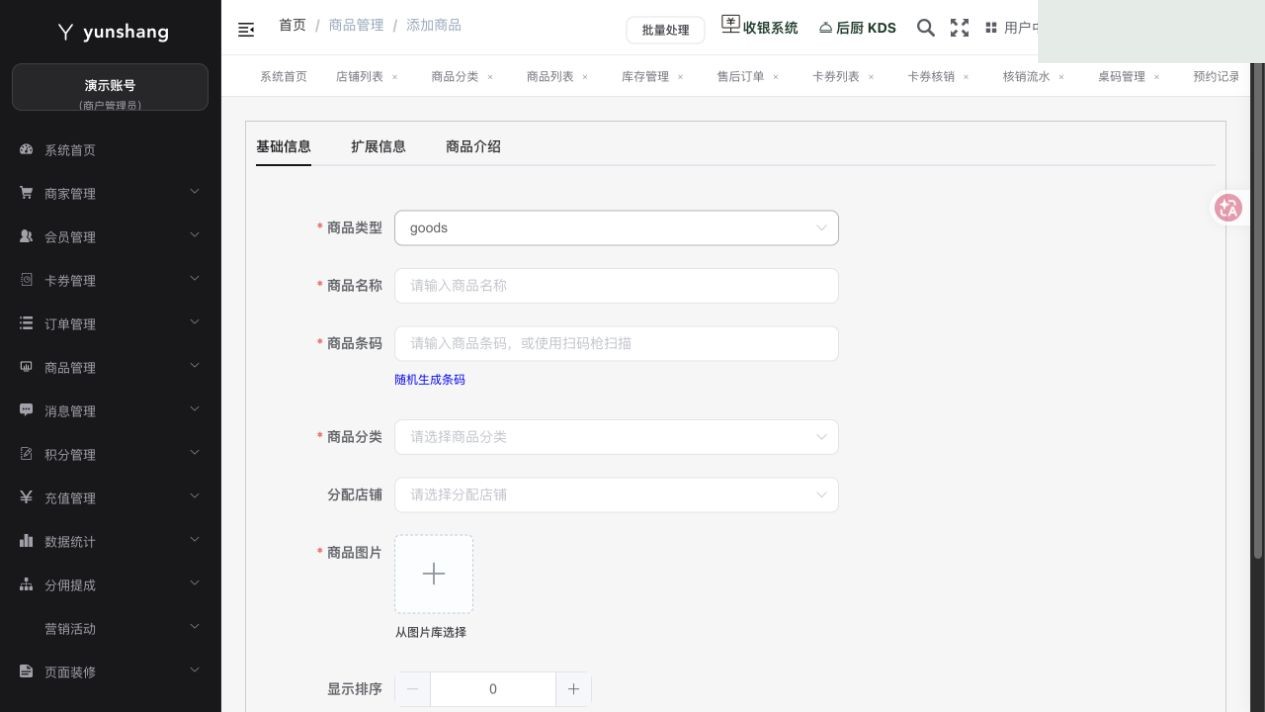Click 商品管理 in the breadcrumb
The width and height of the screenshot is (1265, 712).
coord(356,25)
